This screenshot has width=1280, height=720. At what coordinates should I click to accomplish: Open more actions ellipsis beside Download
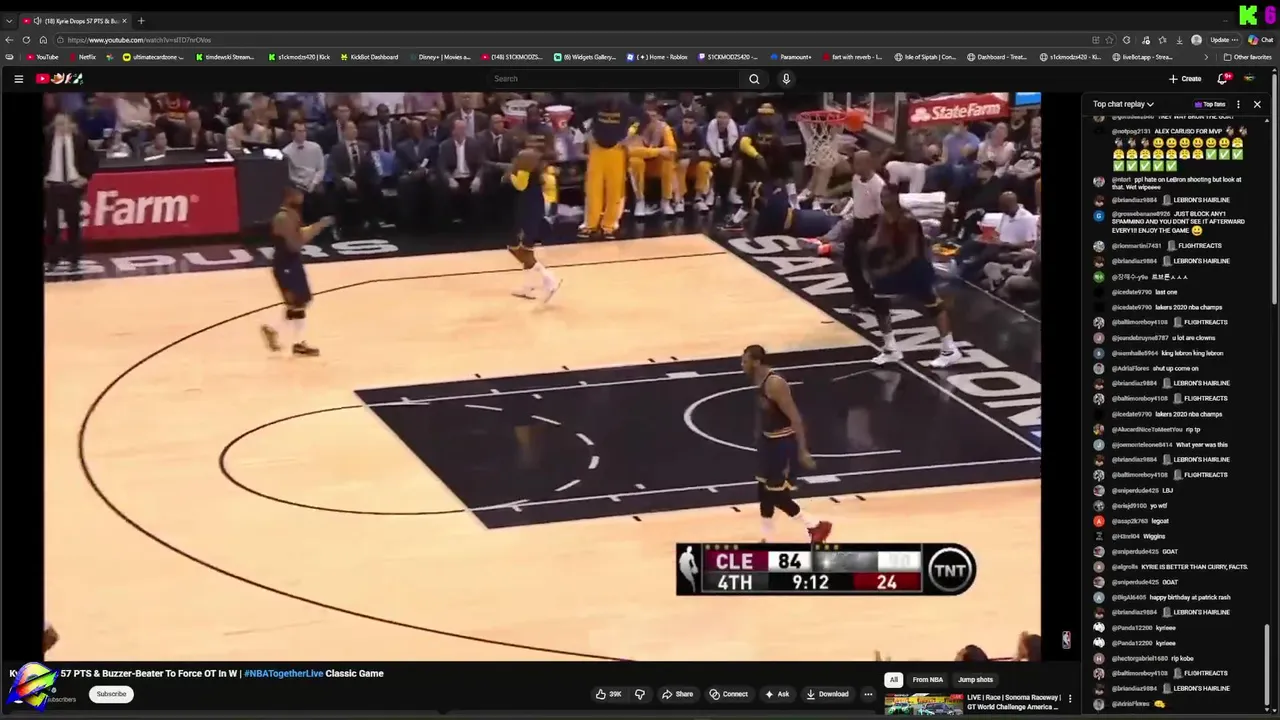point(868,694)
